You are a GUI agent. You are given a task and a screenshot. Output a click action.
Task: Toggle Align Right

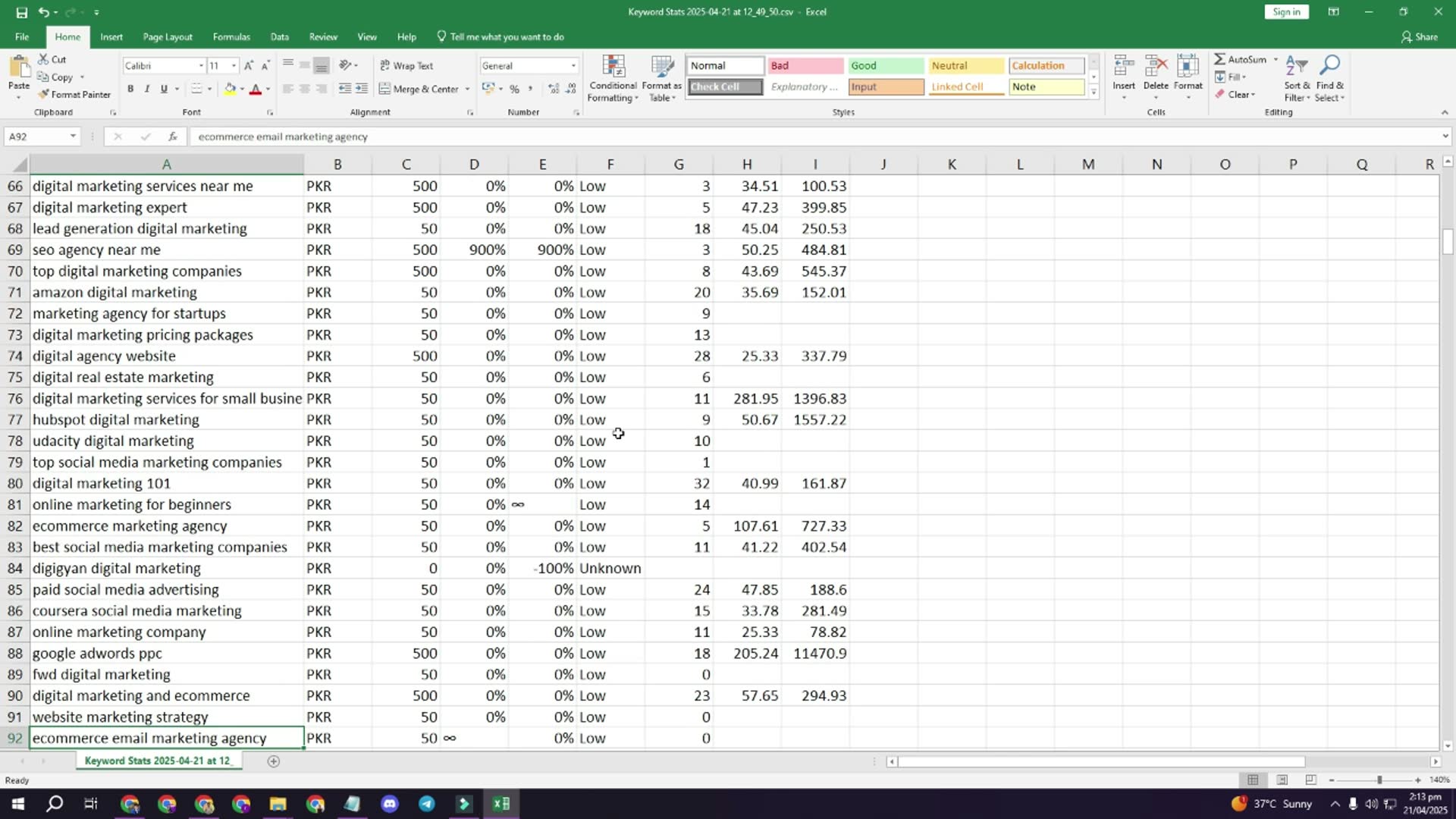322,89
